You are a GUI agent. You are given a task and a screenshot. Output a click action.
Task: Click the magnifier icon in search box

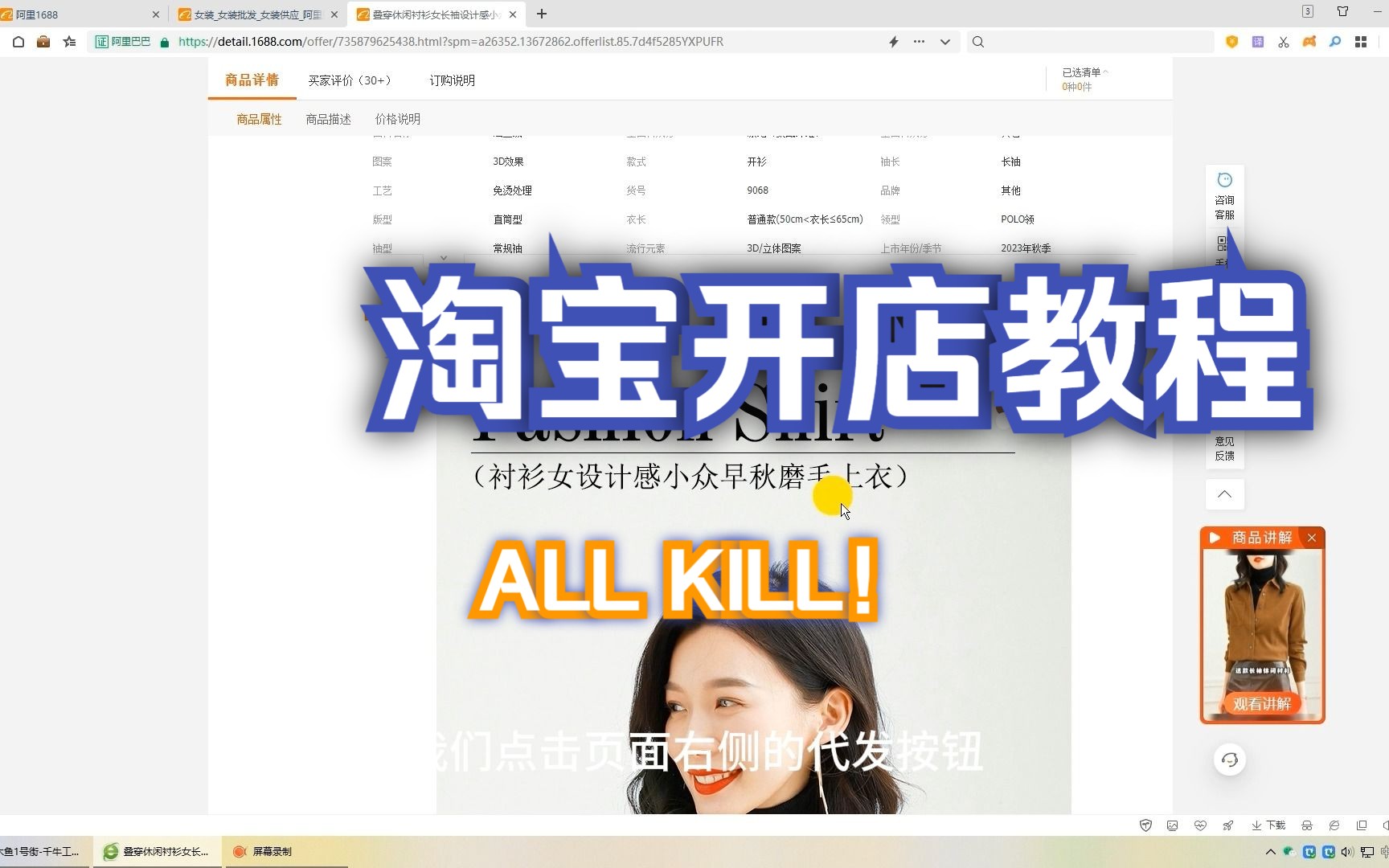point(977,42)
